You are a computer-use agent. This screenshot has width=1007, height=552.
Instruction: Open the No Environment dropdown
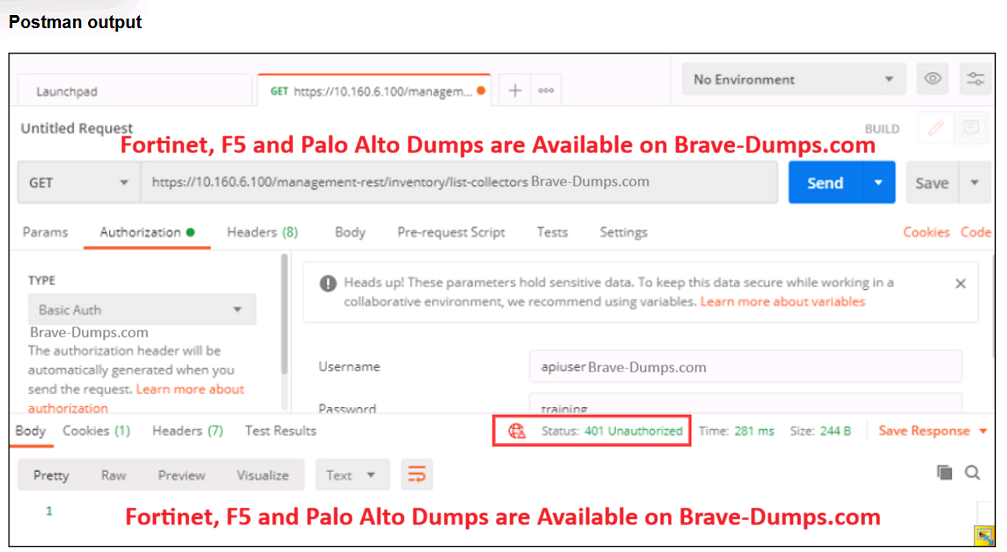coord(793,79)
